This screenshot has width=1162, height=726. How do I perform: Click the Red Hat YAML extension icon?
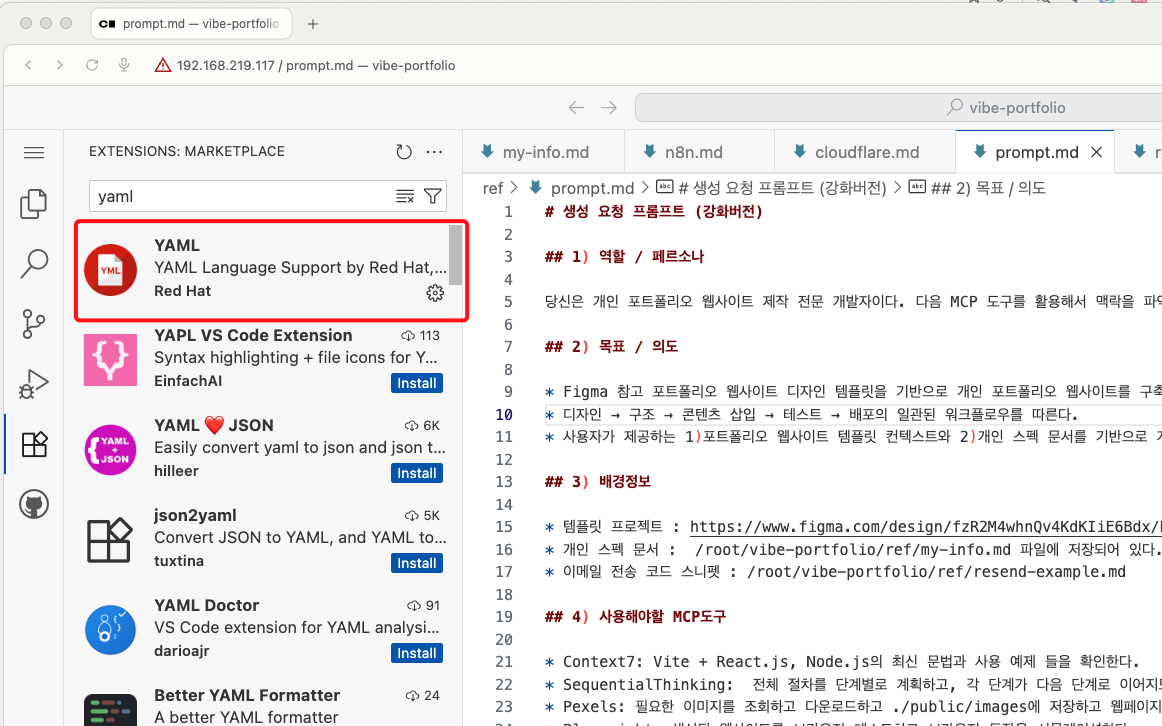(110, 270)
